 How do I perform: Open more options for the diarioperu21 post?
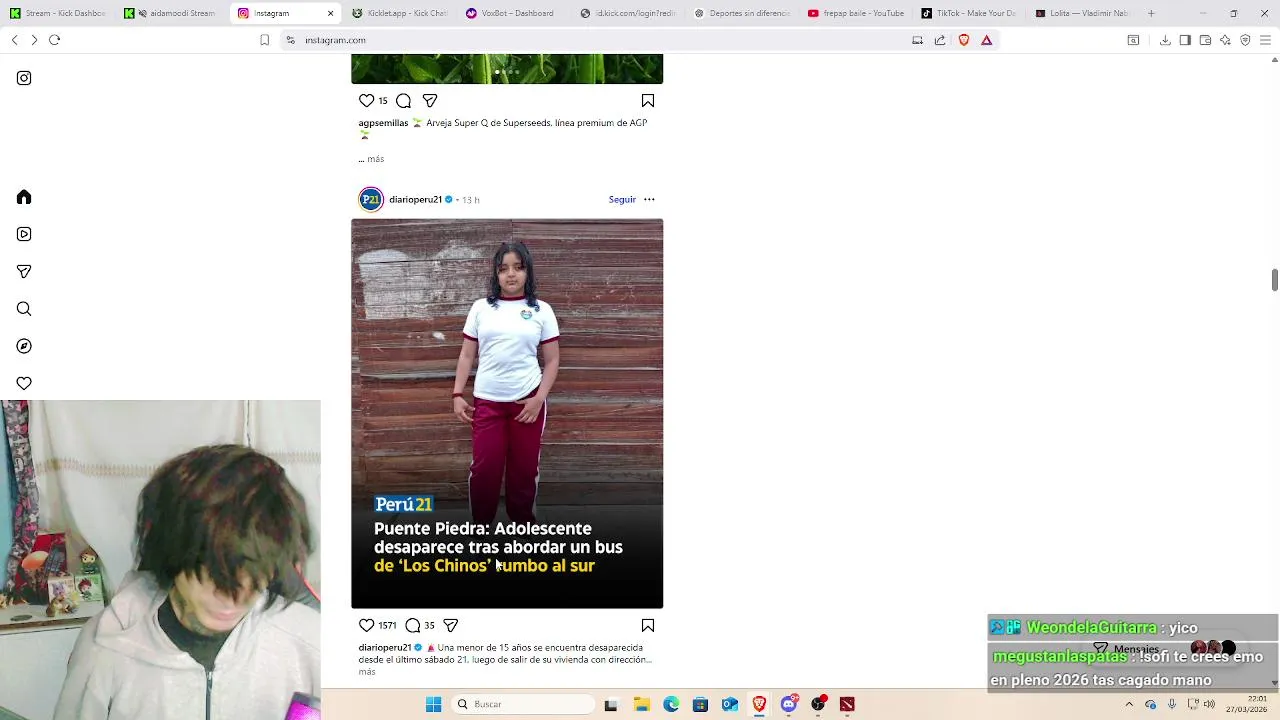point(649,199)
